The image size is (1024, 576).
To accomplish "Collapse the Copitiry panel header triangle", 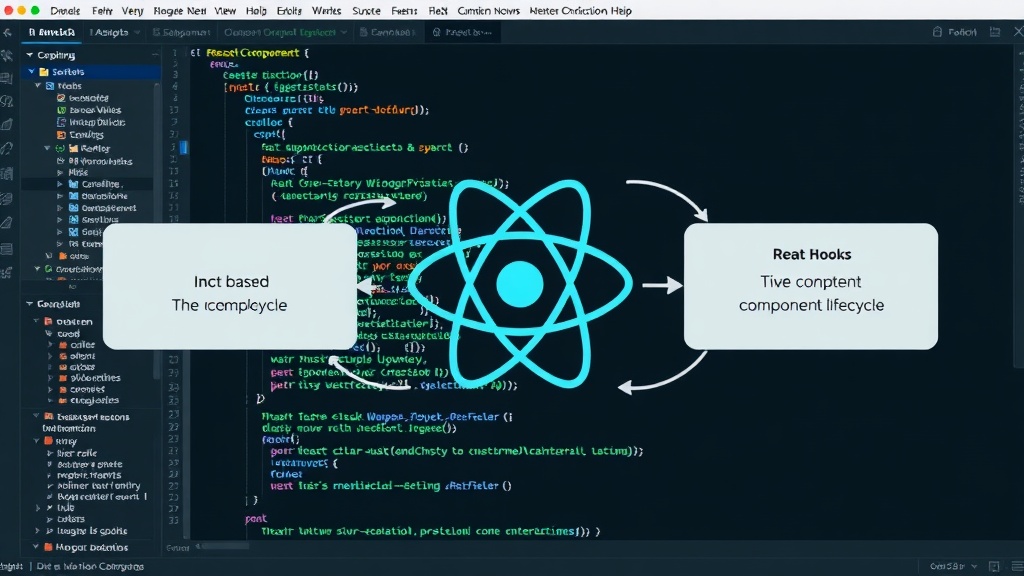I will click(29, 55).
